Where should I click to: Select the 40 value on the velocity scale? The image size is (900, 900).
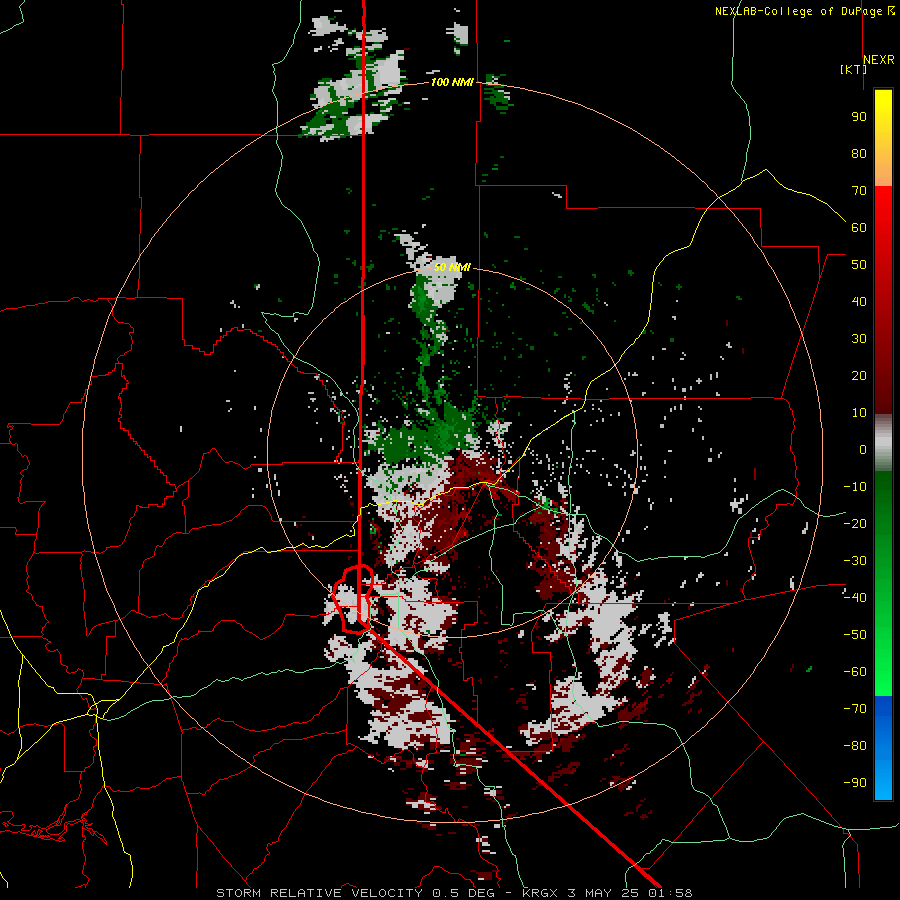[x=859, y=301]
